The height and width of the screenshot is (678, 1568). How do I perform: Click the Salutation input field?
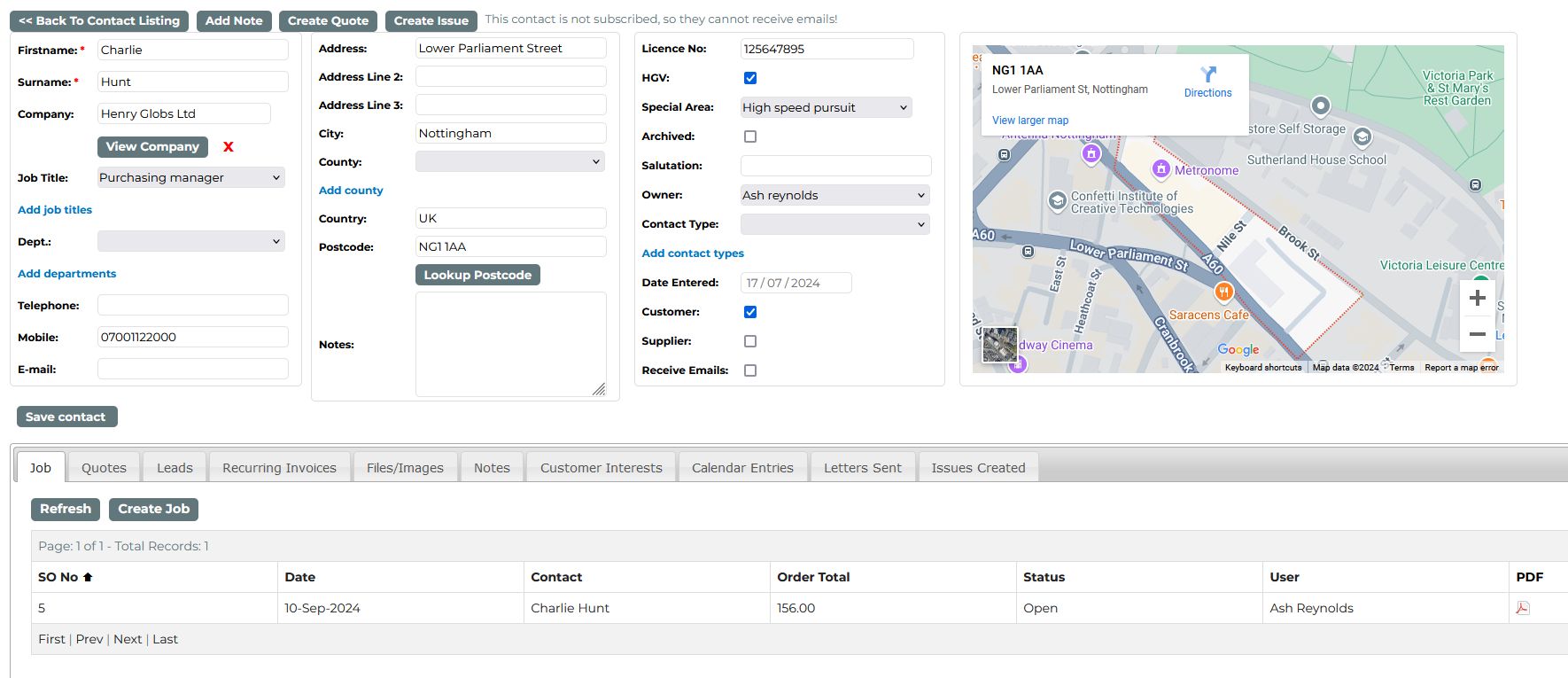coord(836,166)
